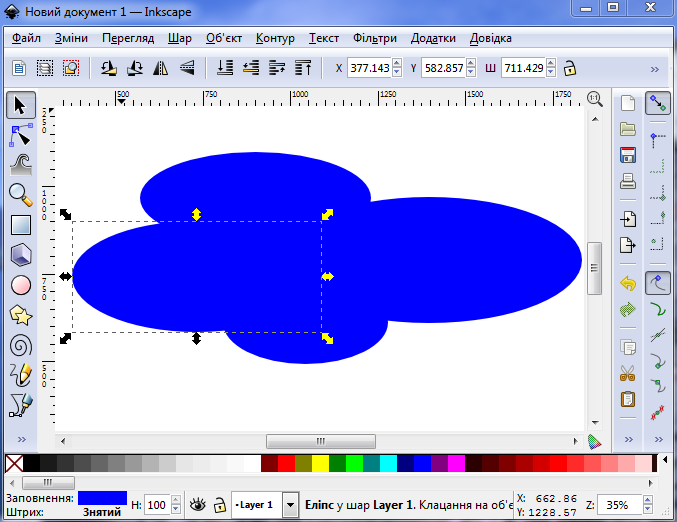
Task: Open the Контур menu
Action: pos(275,38)
